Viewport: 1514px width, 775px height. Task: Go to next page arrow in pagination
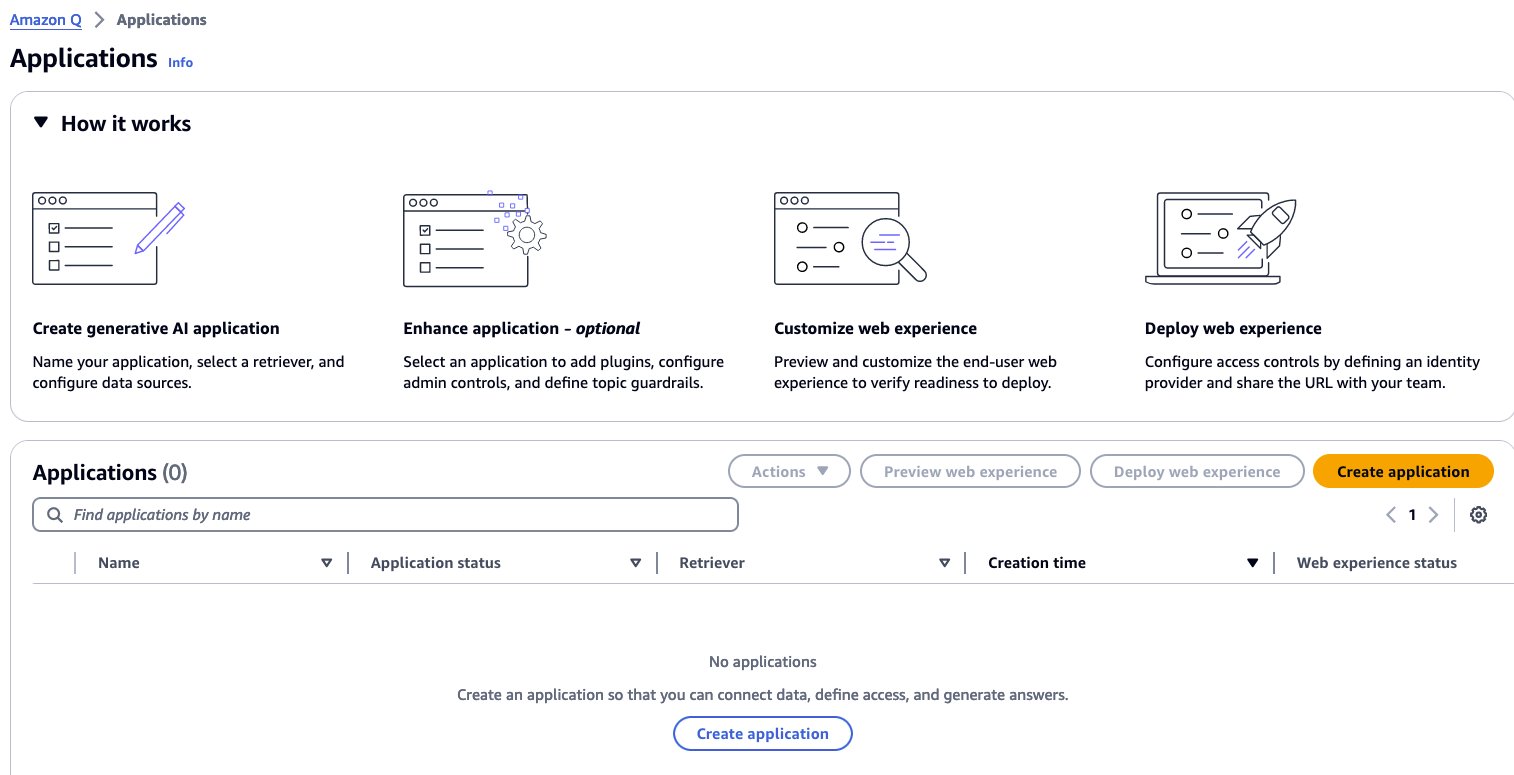1434,515
